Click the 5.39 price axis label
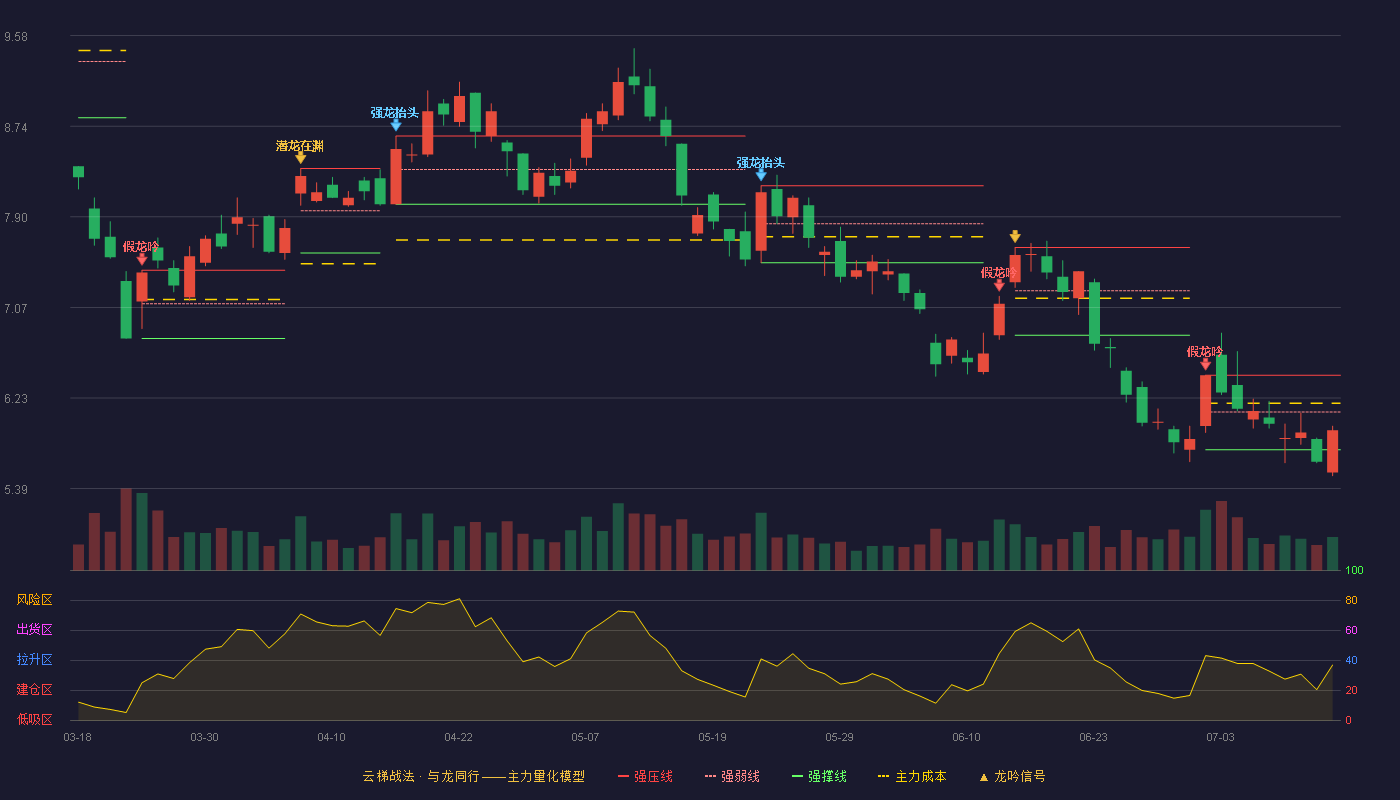Image resolution: width=1400 pixels, height=800 pixels. (x=16, y=489)
